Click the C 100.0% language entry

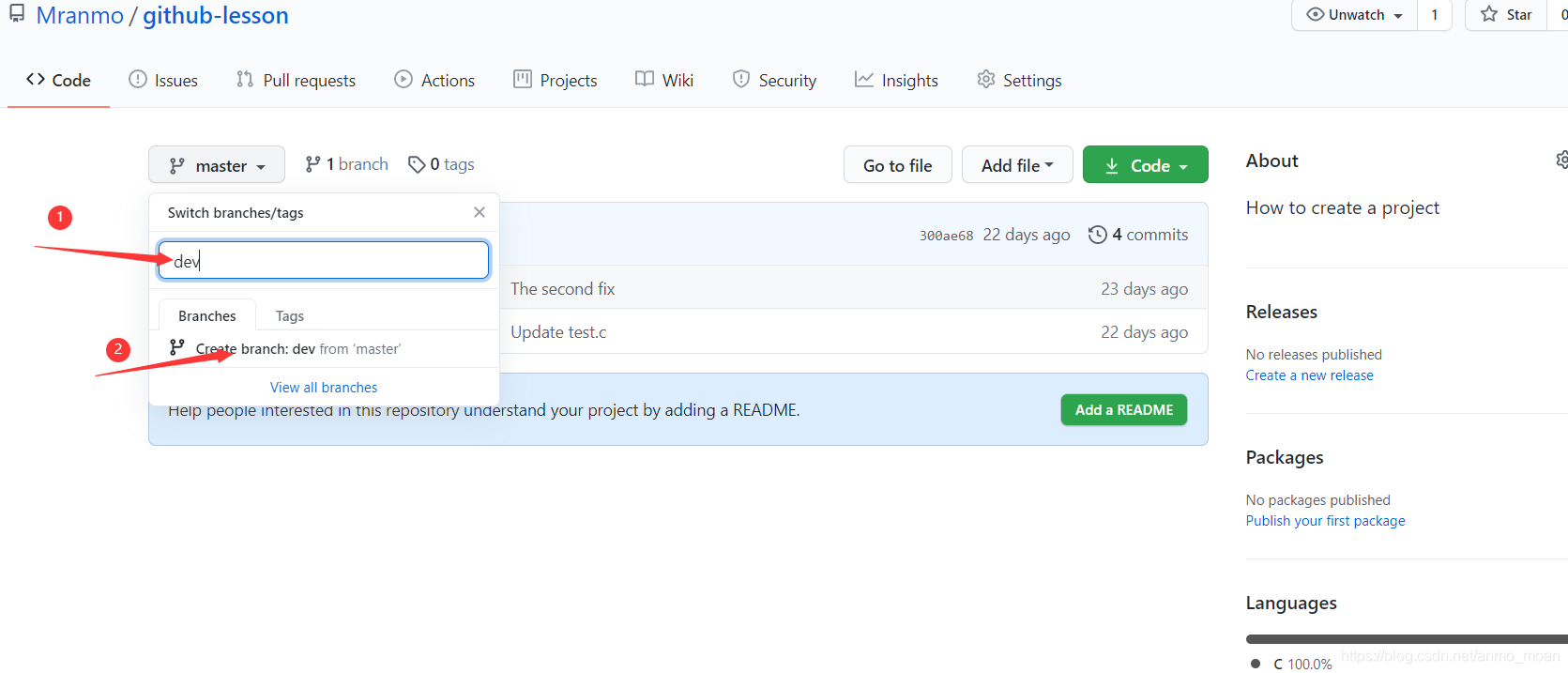coord(1291,664)
